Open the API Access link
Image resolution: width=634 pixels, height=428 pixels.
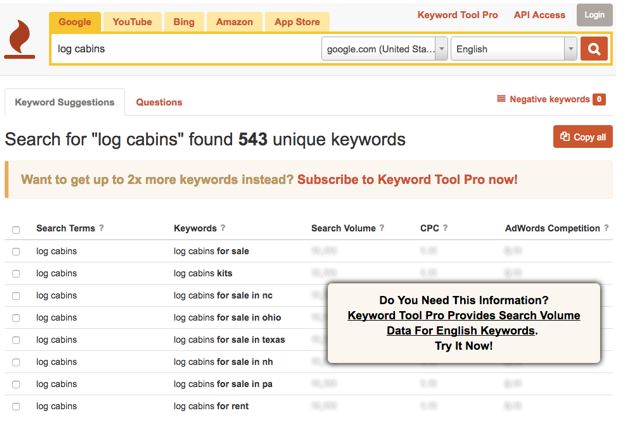[x=539, y=15]
